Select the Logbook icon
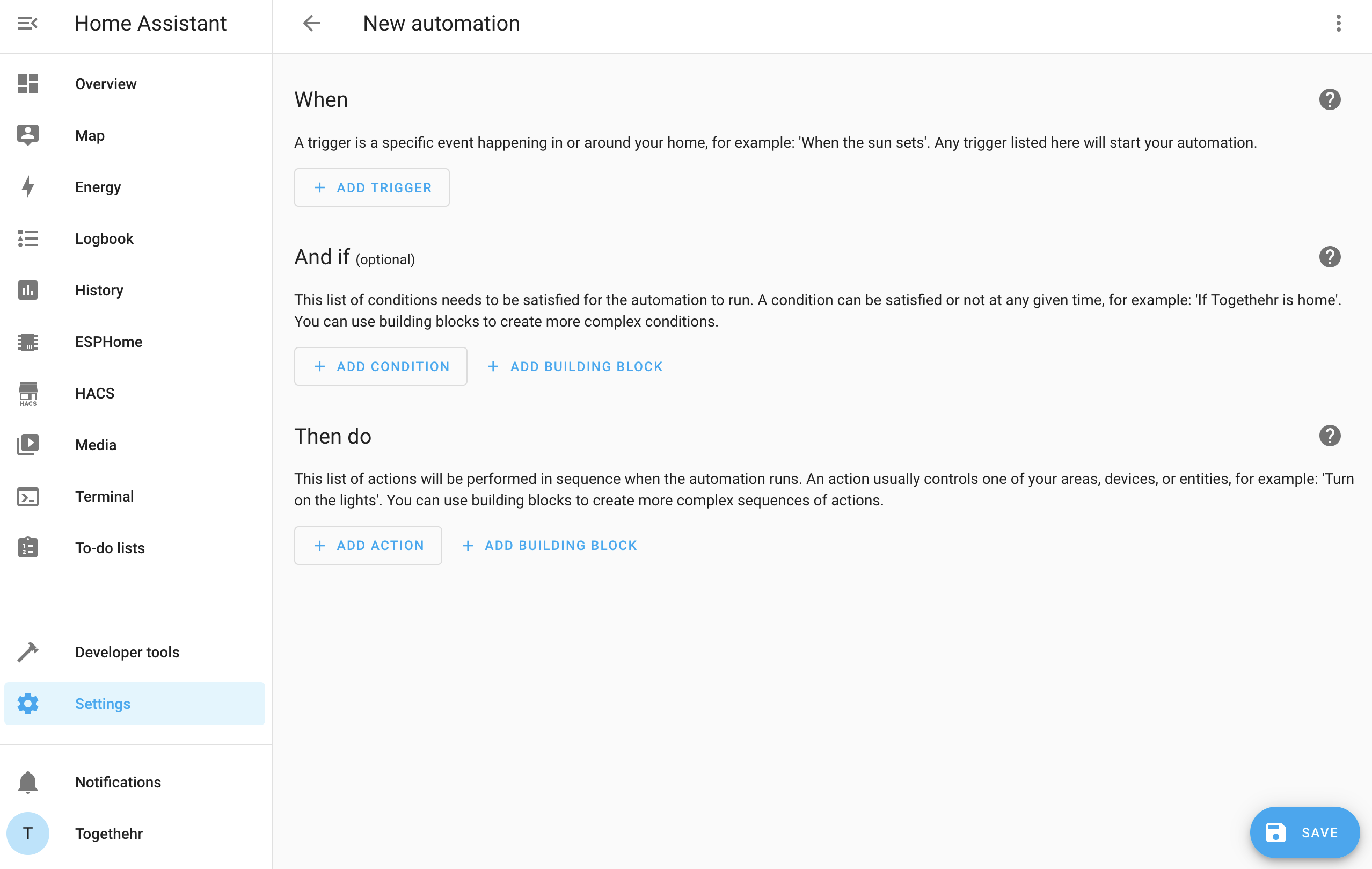Viewport: 1372px width, 869px height. pos(27,238)
